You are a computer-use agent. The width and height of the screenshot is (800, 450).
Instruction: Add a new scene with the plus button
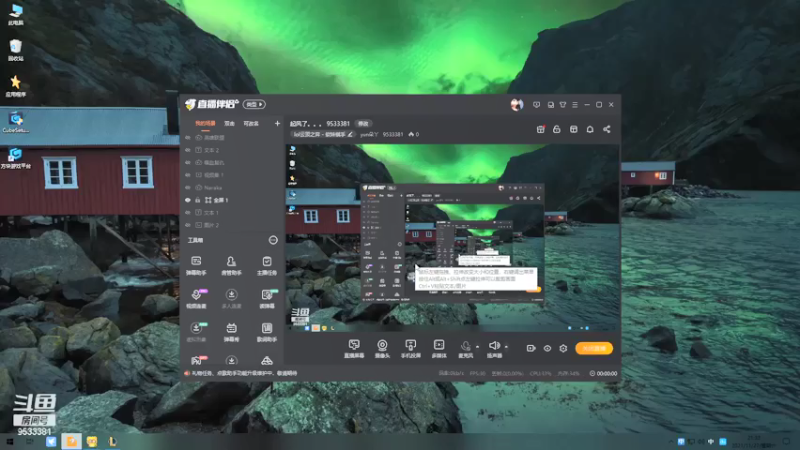(277, 123)
